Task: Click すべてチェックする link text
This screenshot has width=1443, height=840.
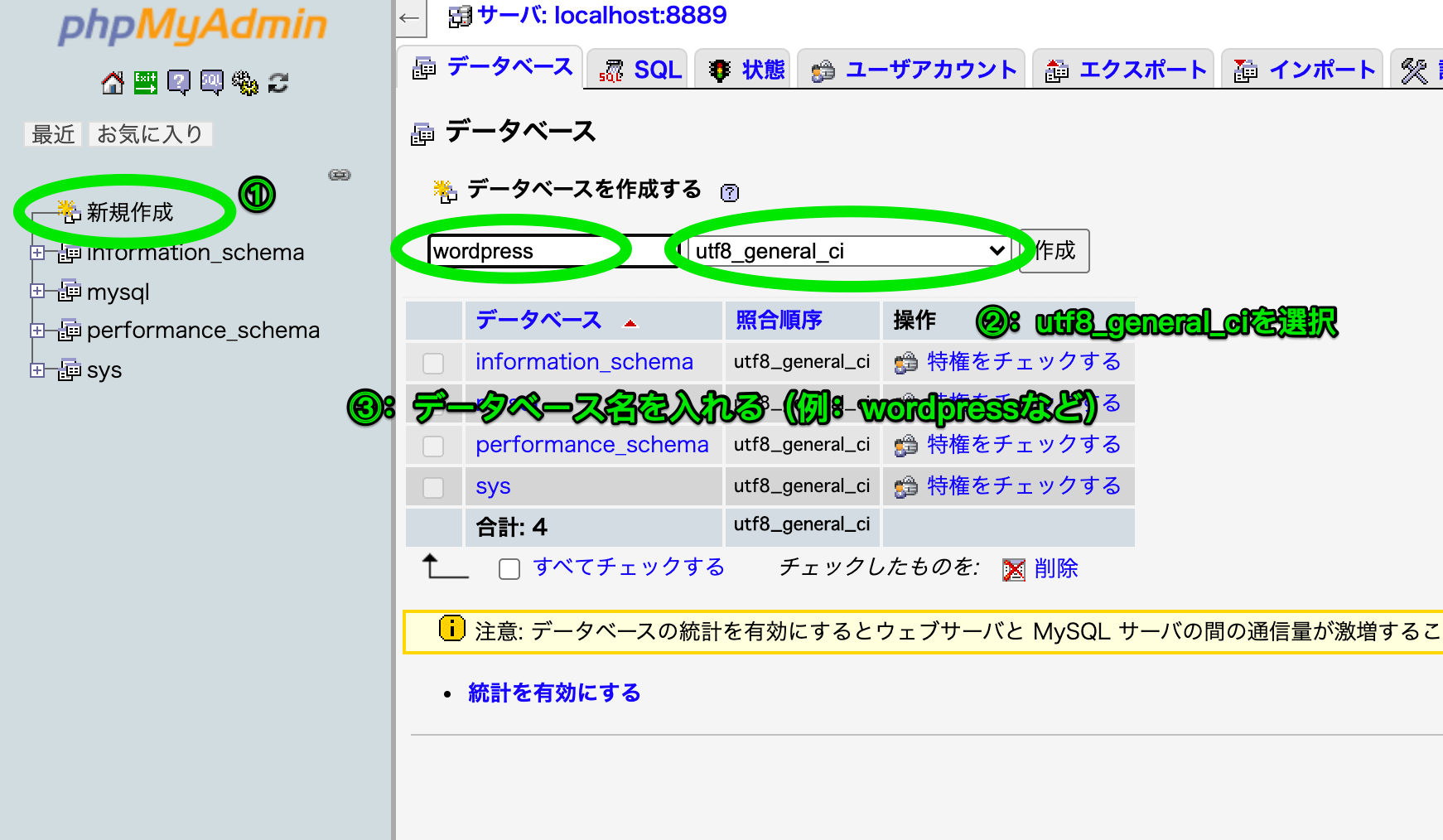Action: (x=629, y=567)
